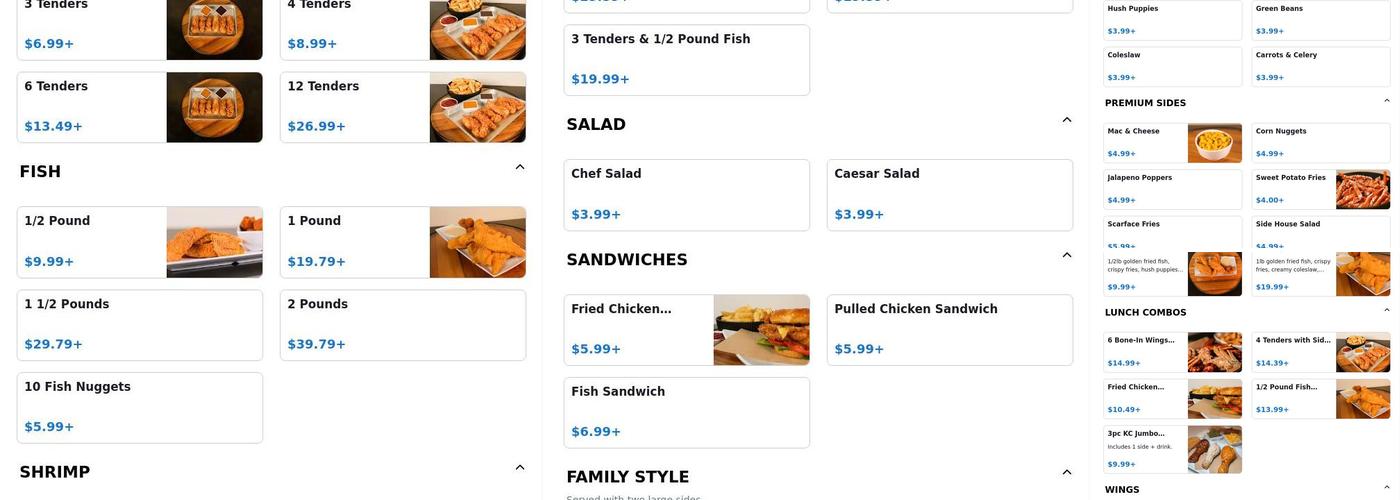
Task: Collapse the SANDWICHES category chevron
Action: (1067, 255)
